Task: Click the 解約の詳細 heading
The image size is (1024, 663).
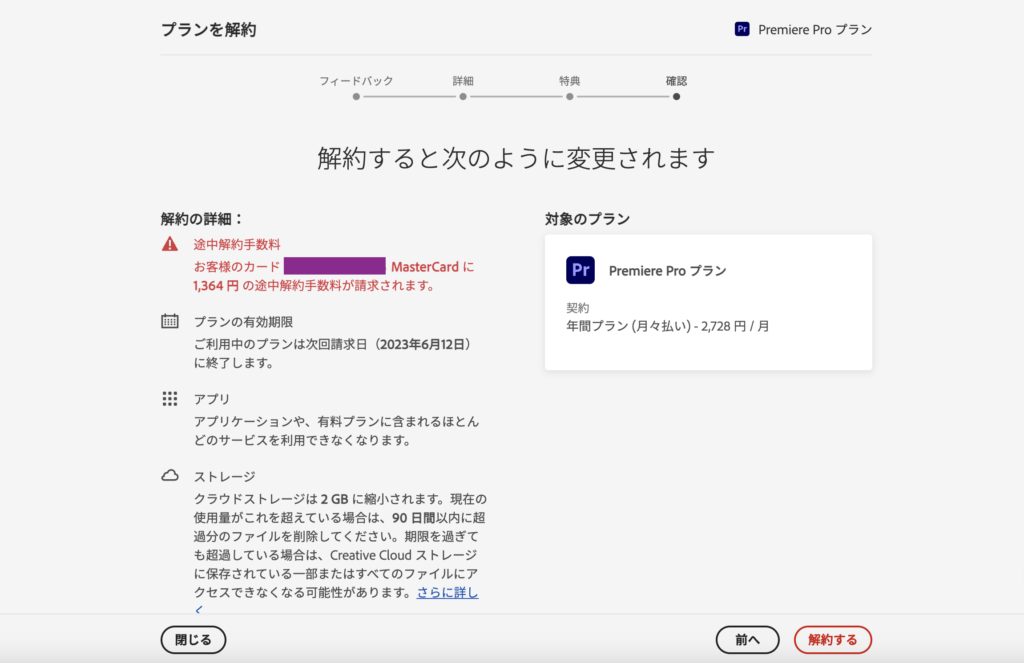Action: coord(202,219)
